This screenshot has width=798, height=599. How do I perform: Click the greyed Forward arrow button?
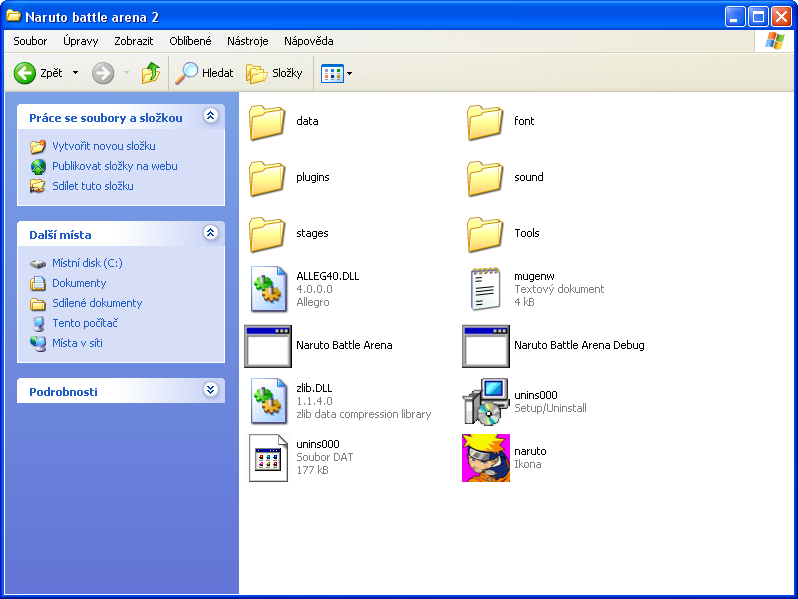(103, 73)
